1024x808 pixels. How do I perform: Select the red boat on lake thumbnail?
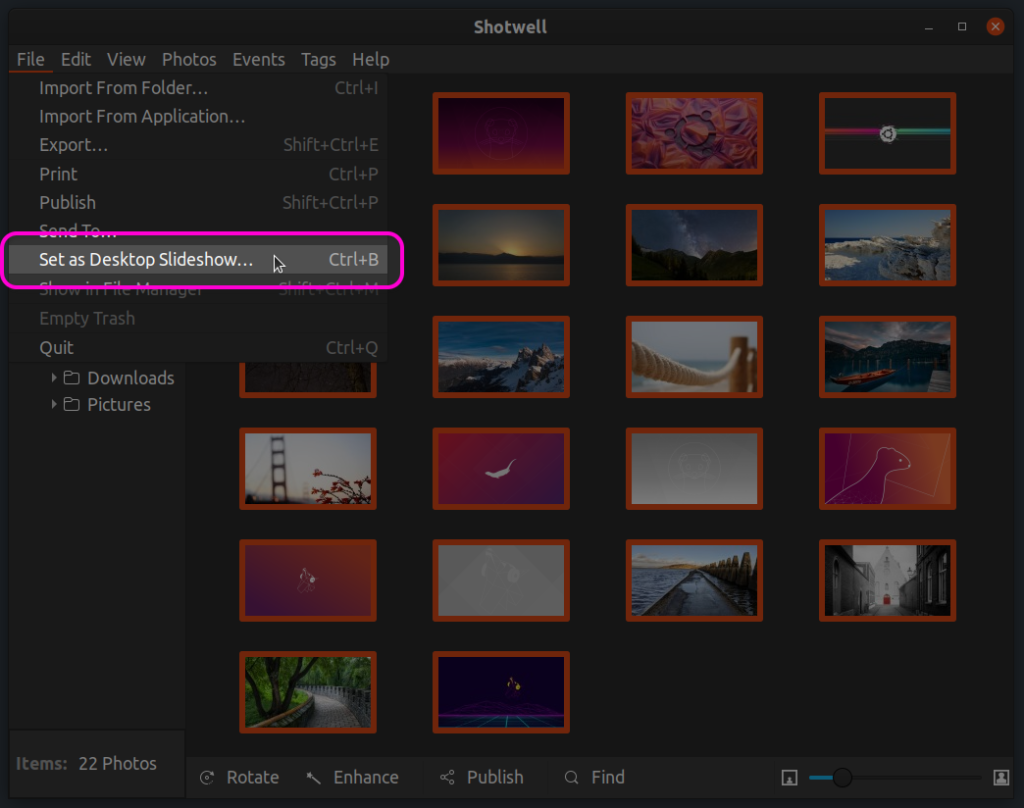point(888,357)
